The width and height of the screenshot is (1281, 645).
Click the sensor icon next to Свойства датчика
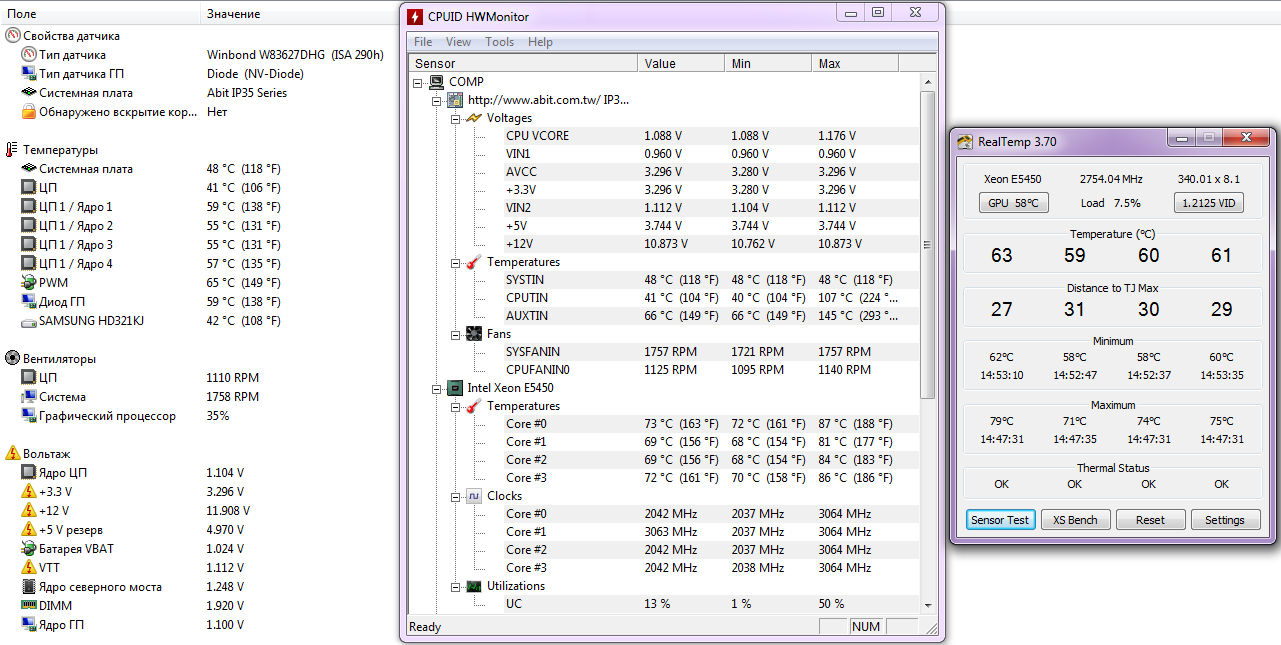(12, 36)
